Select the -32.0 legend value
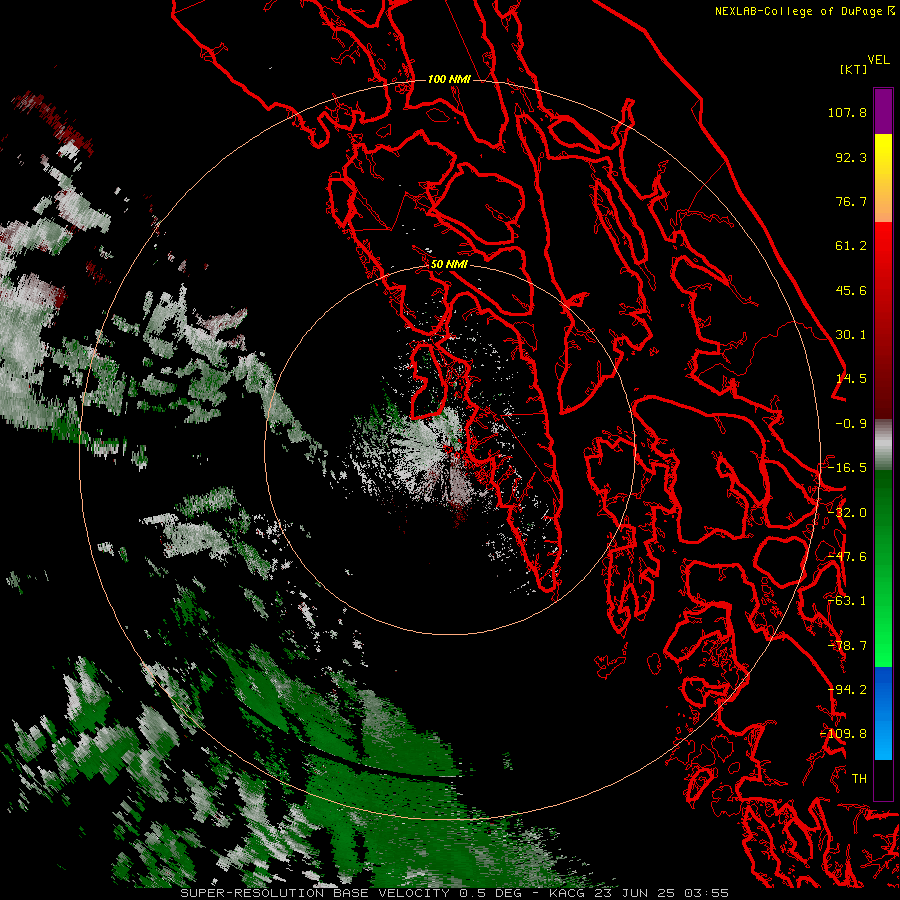 click(847, 513)
